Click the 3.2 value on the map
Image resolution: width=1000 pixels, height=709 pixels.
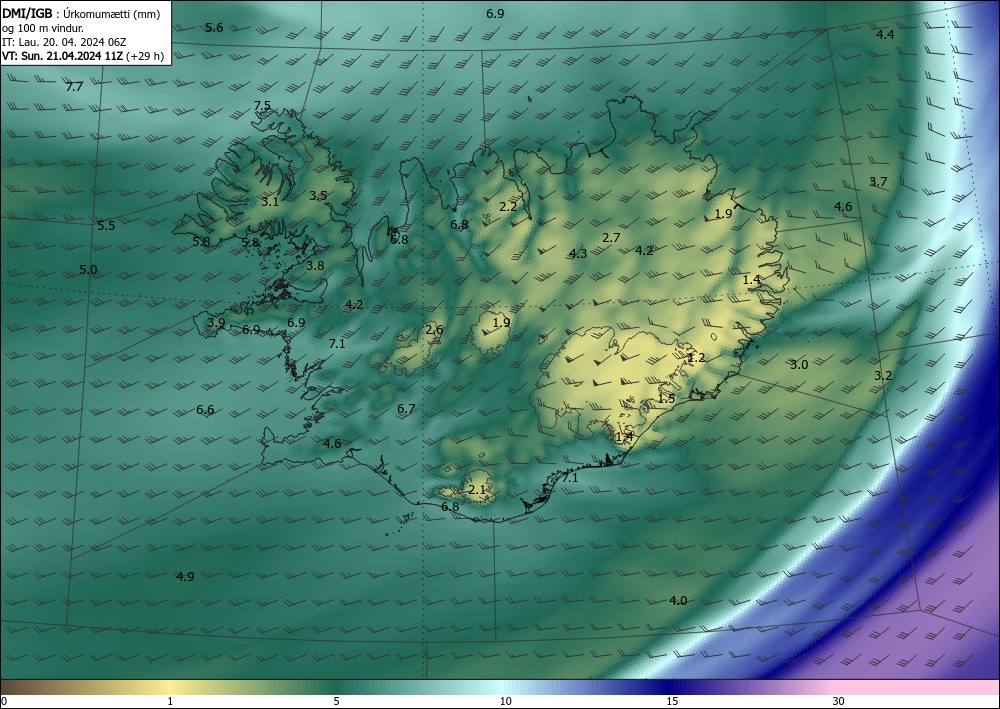tap(883, 376)
